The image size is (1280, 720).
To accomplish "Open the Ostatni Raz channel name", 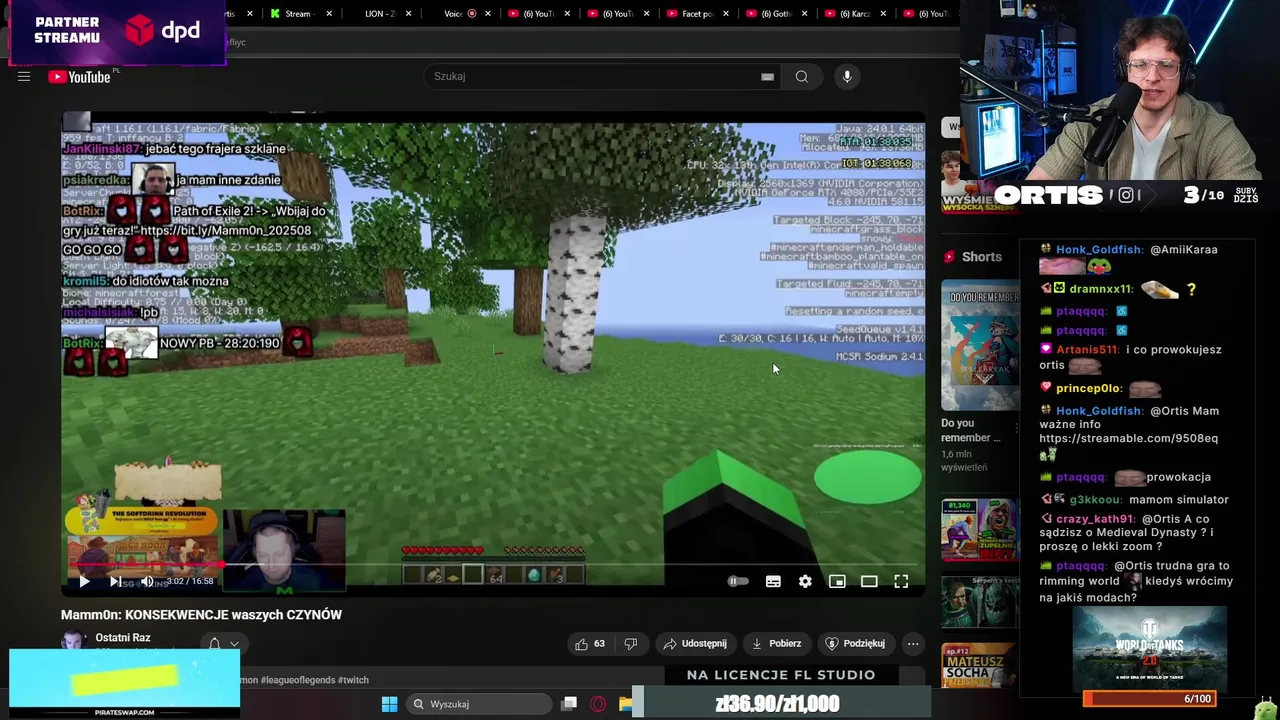I will (123, 638).
